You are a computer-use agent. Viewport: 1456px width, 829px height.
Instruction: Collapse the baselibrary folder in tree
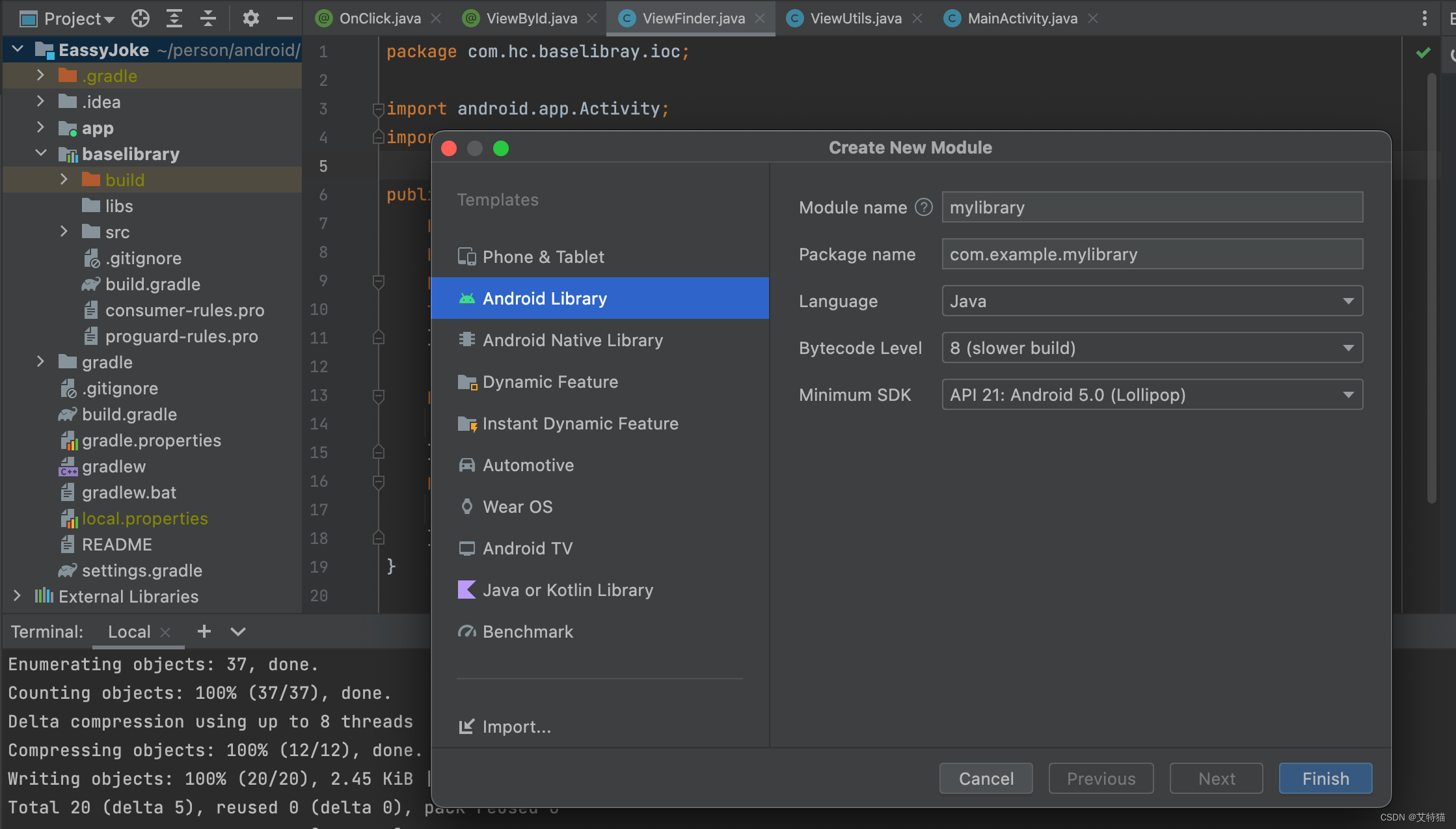coord(40,154)
